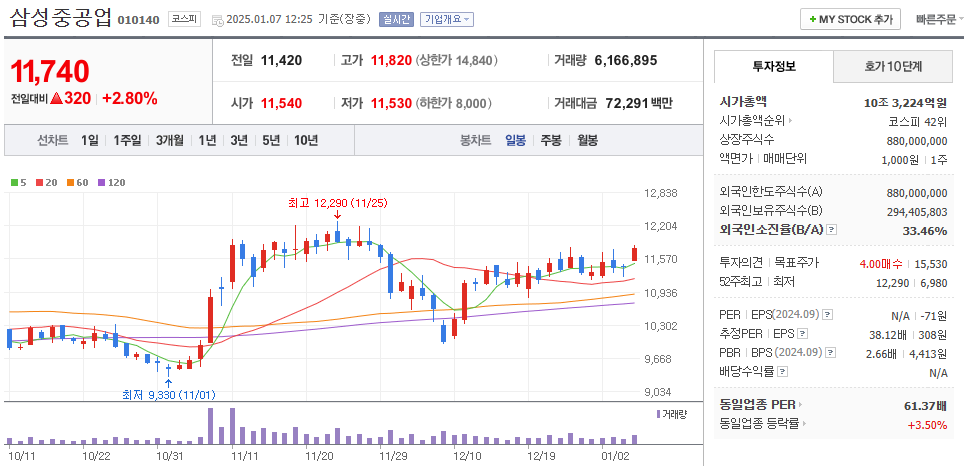Click 목표주가 value 15,530

(931, 264)
